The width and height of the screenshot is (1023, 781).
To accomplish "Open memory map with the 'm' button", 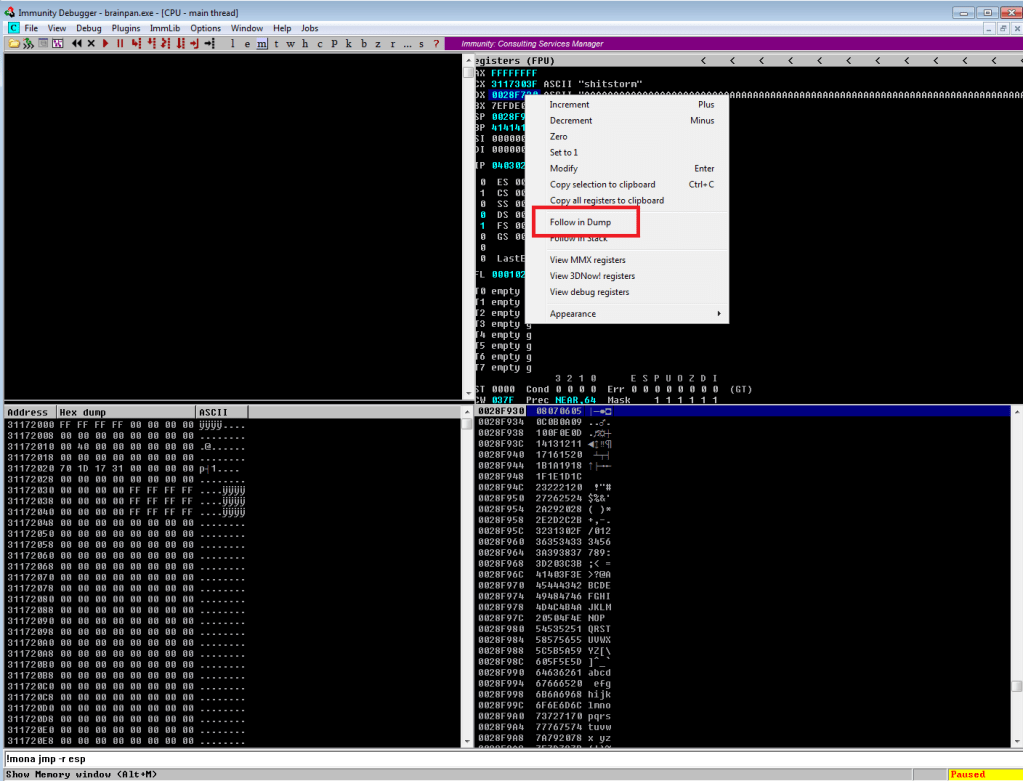I will coord(261,44).
